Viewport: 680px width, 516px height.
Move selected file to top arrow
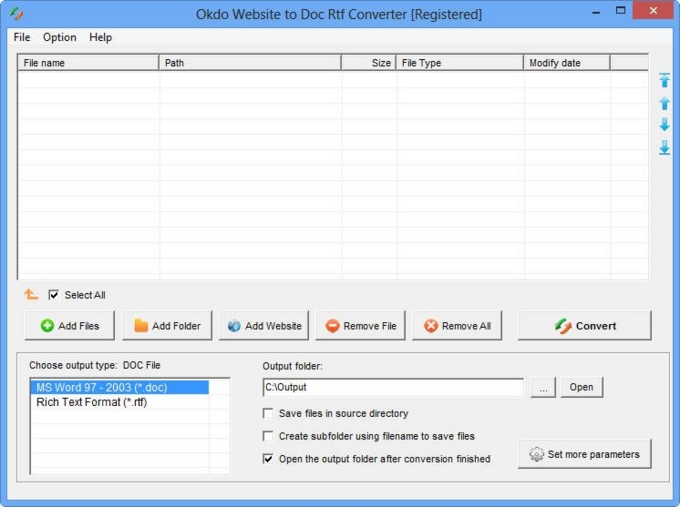[x=664, y=81]
